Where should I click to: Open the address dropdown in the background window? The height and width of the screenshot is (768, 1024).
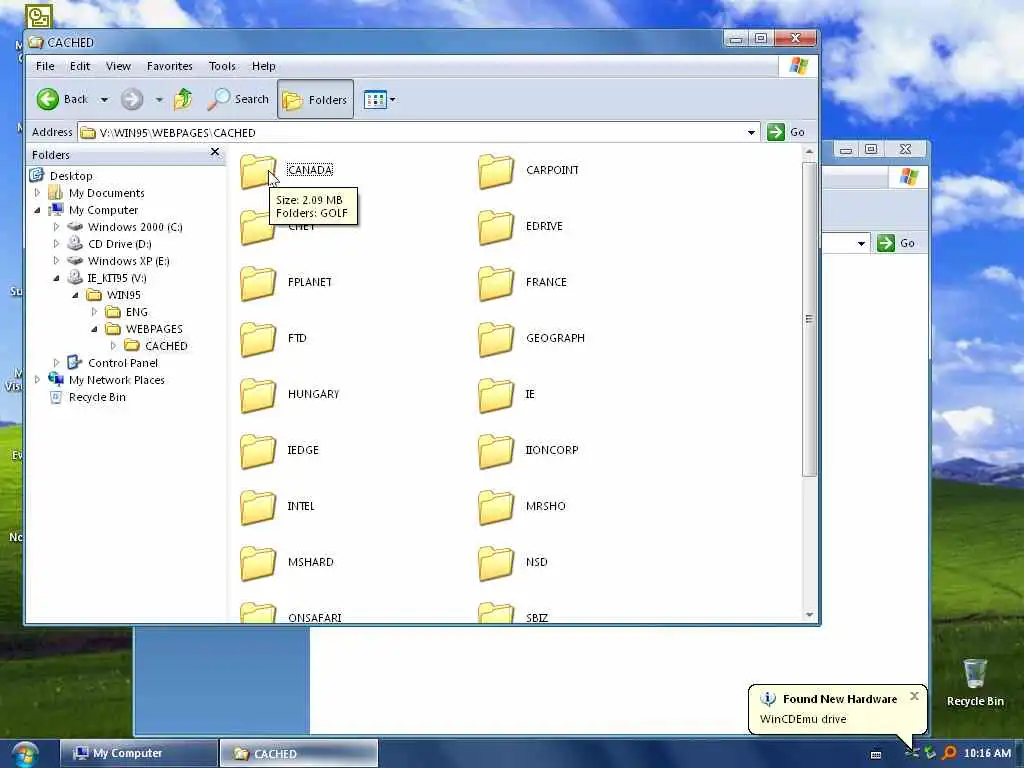861,244
